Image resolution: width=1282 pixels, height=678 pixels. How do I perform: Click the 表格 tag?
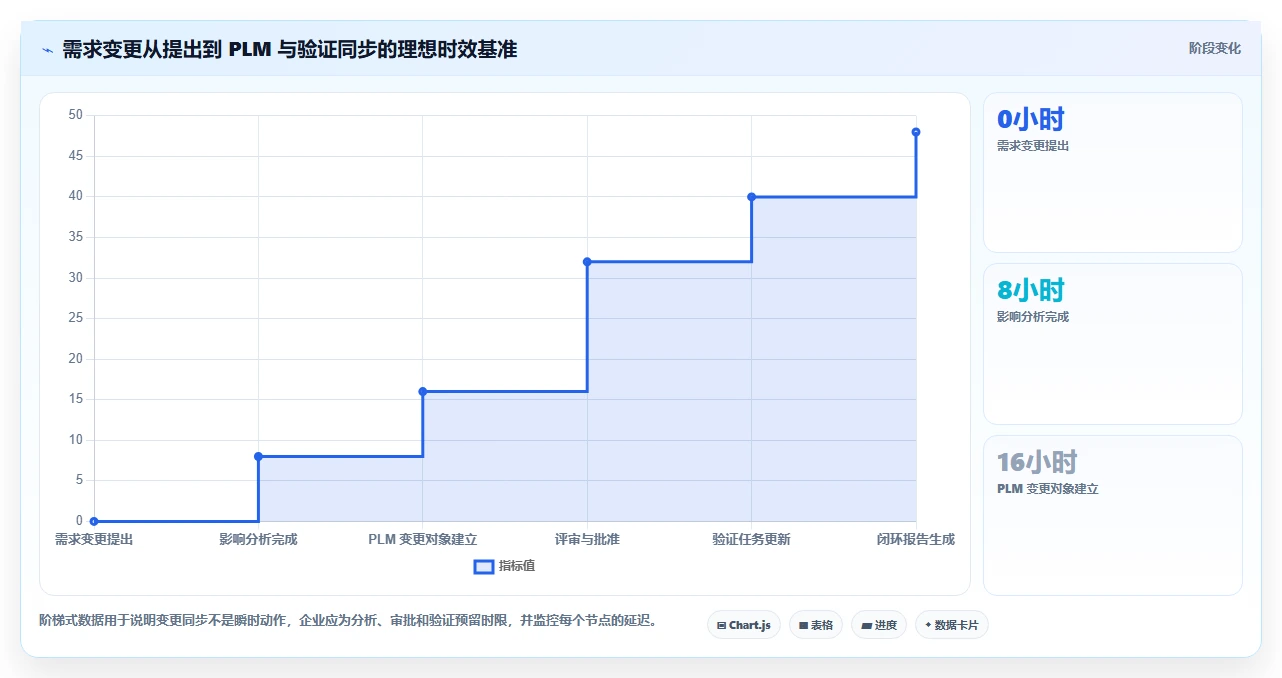point(816,625)
